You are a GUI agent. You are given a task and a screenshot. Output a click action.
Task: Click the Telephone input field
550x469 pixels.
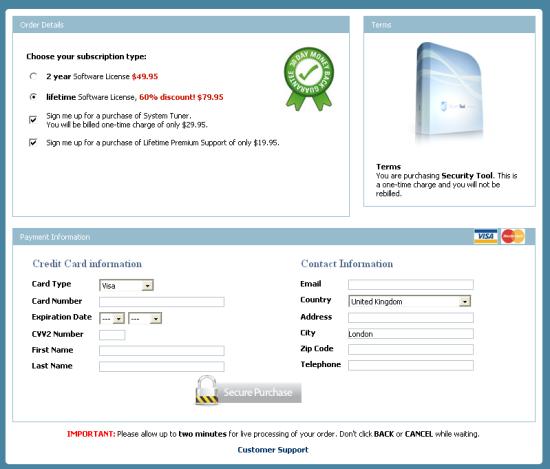click(411, 365)
